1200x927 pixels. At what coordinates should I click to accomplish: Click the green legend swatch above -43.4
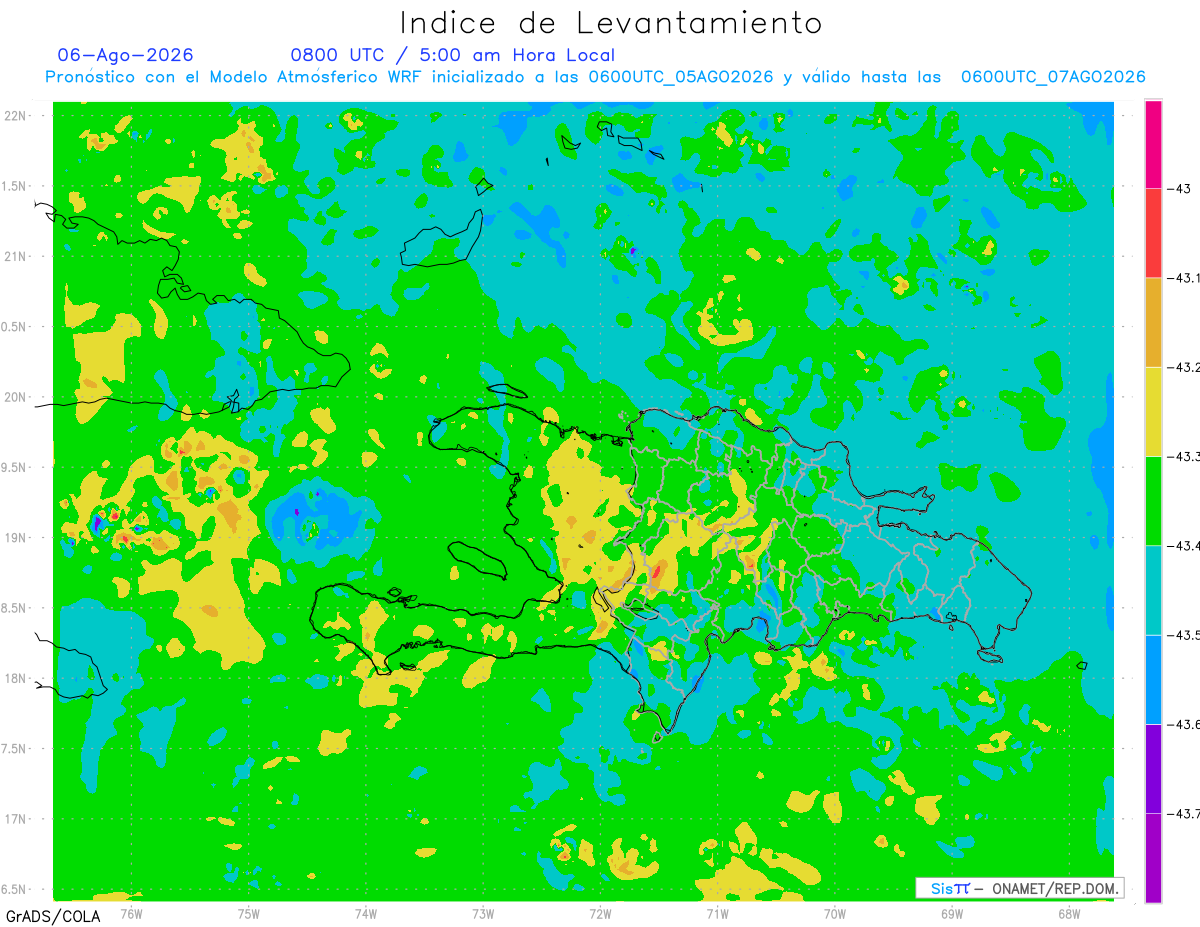pyautogui.click(x=1153, y=500)
